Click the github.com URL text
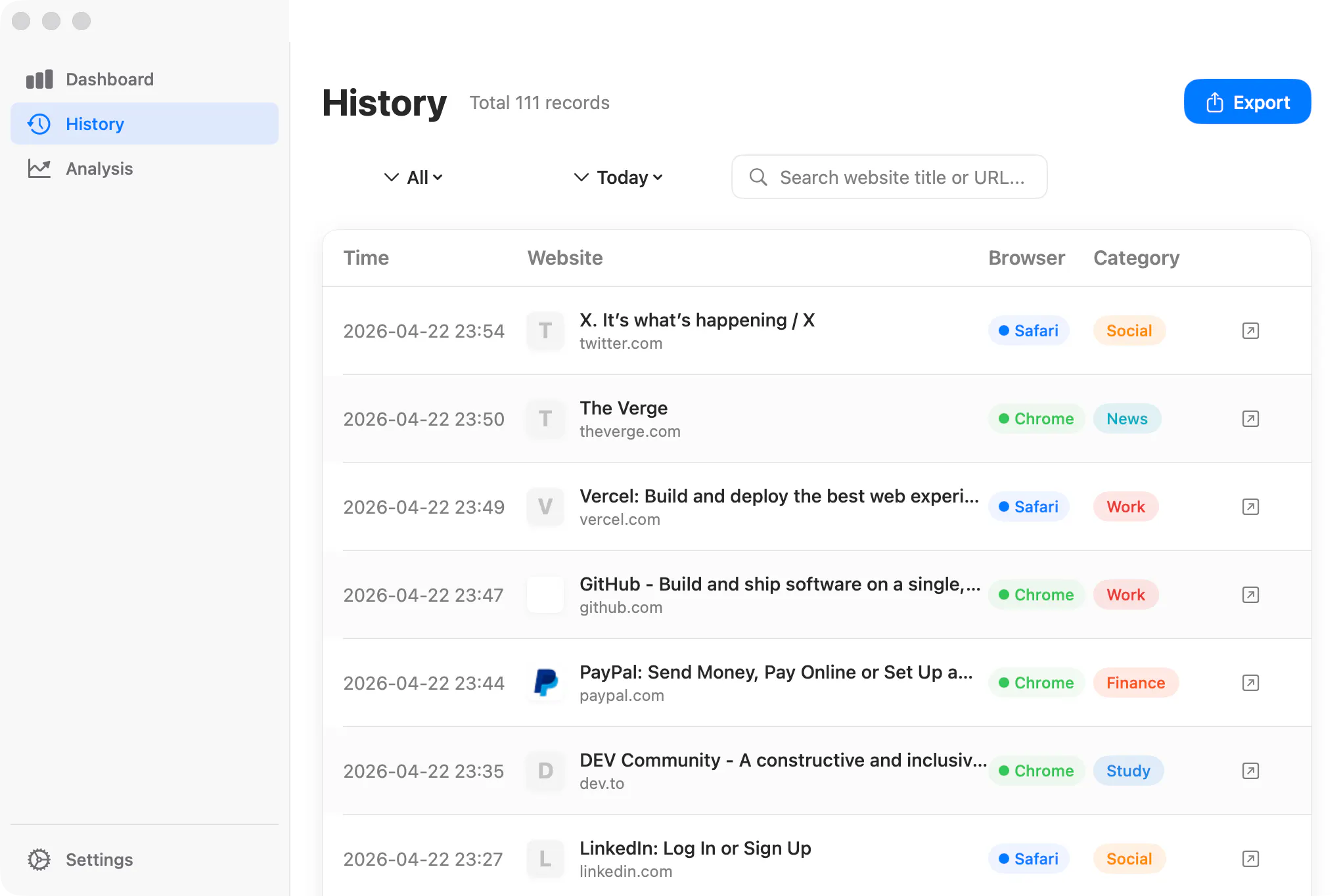 point(621,608)
